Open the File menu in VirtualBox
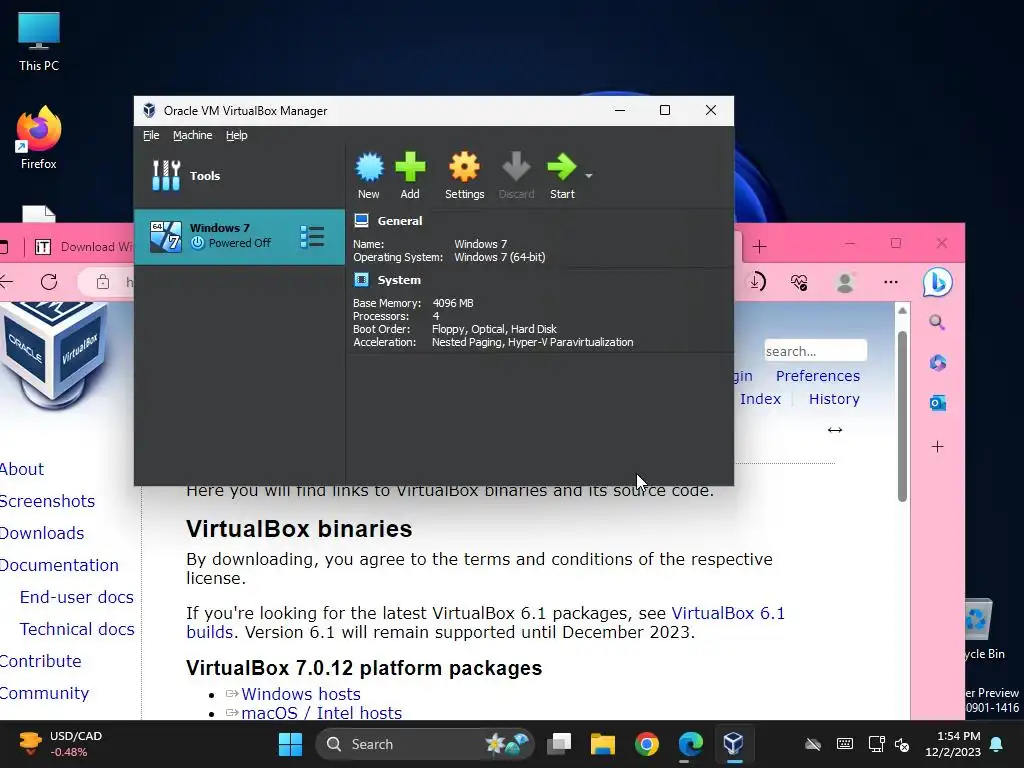1024x768 pixels. point(151,135)
